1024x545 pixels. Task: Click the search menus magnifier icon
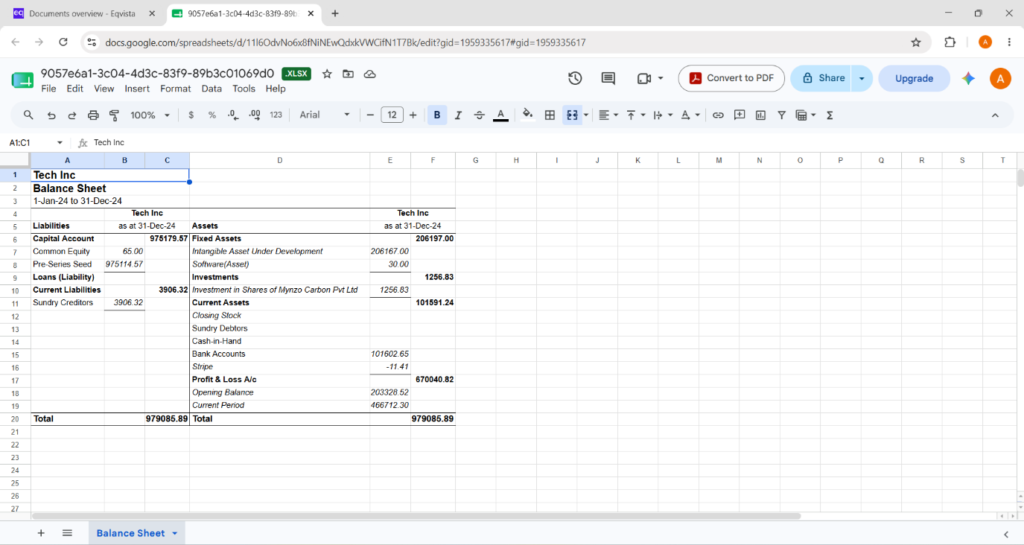(28, 115)
